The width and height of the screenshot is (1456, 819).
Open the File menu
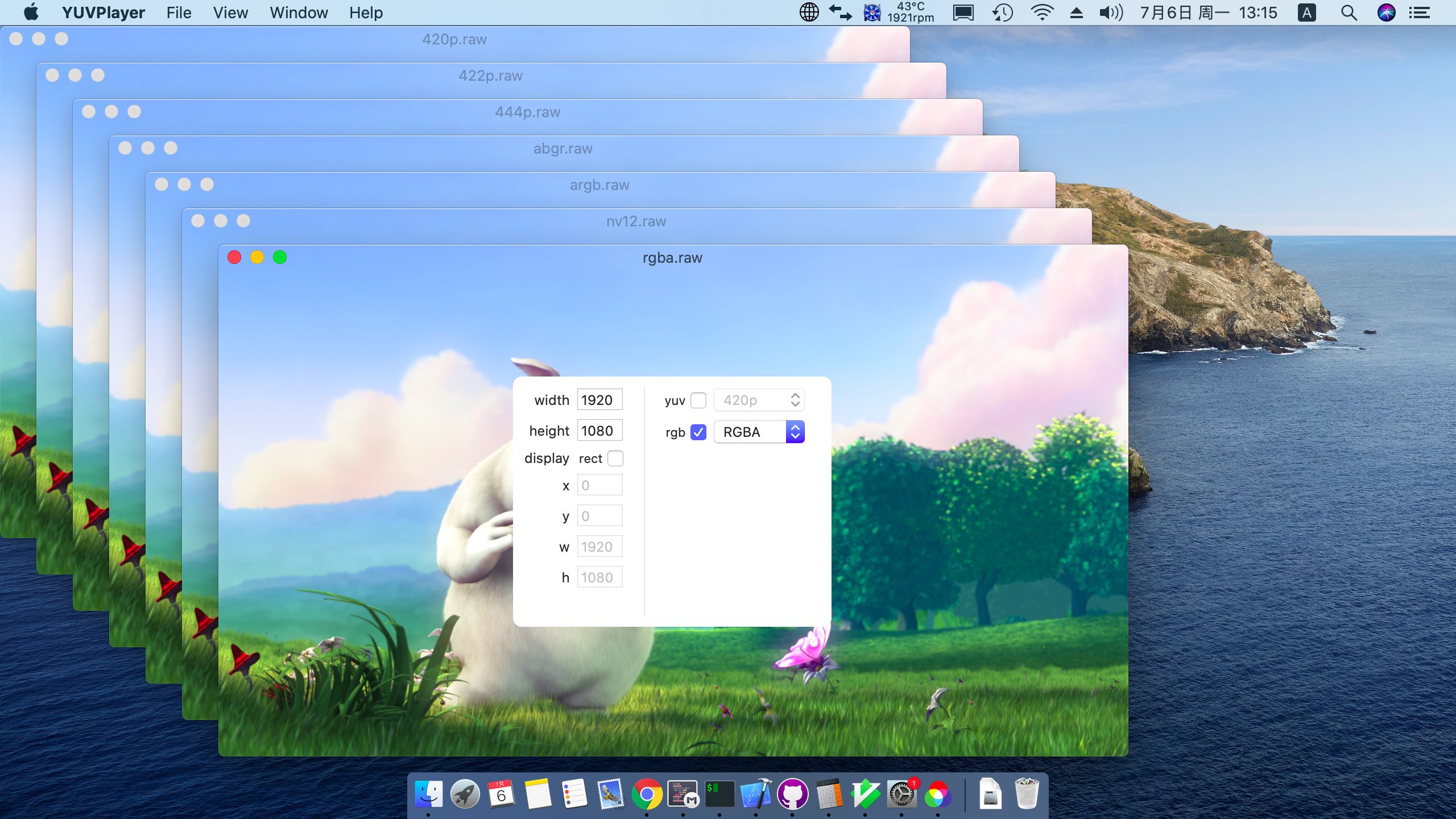tap(179, 13)
